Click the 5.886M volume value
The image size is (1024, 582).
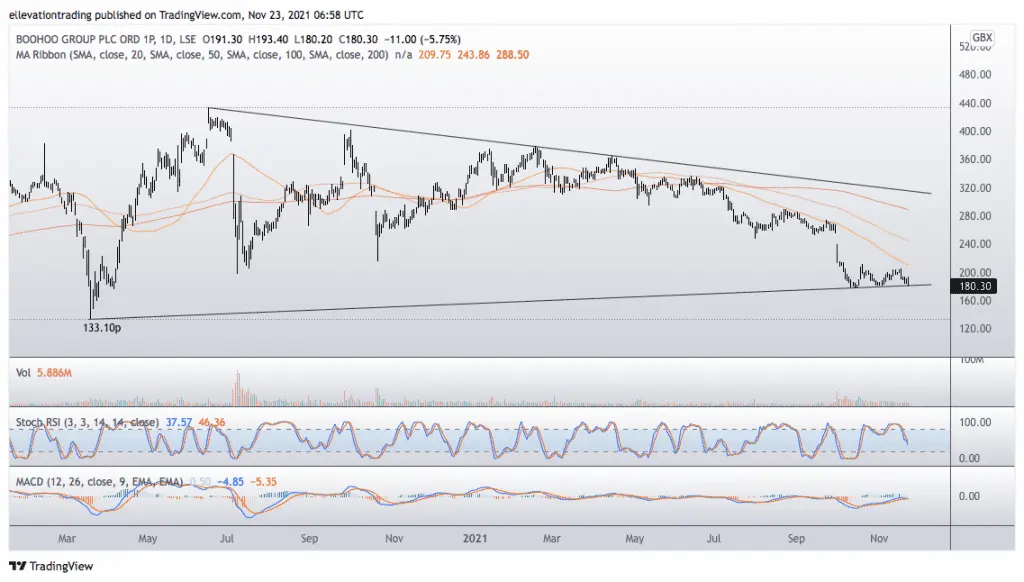pyautogui.click(x=54, y=372)
